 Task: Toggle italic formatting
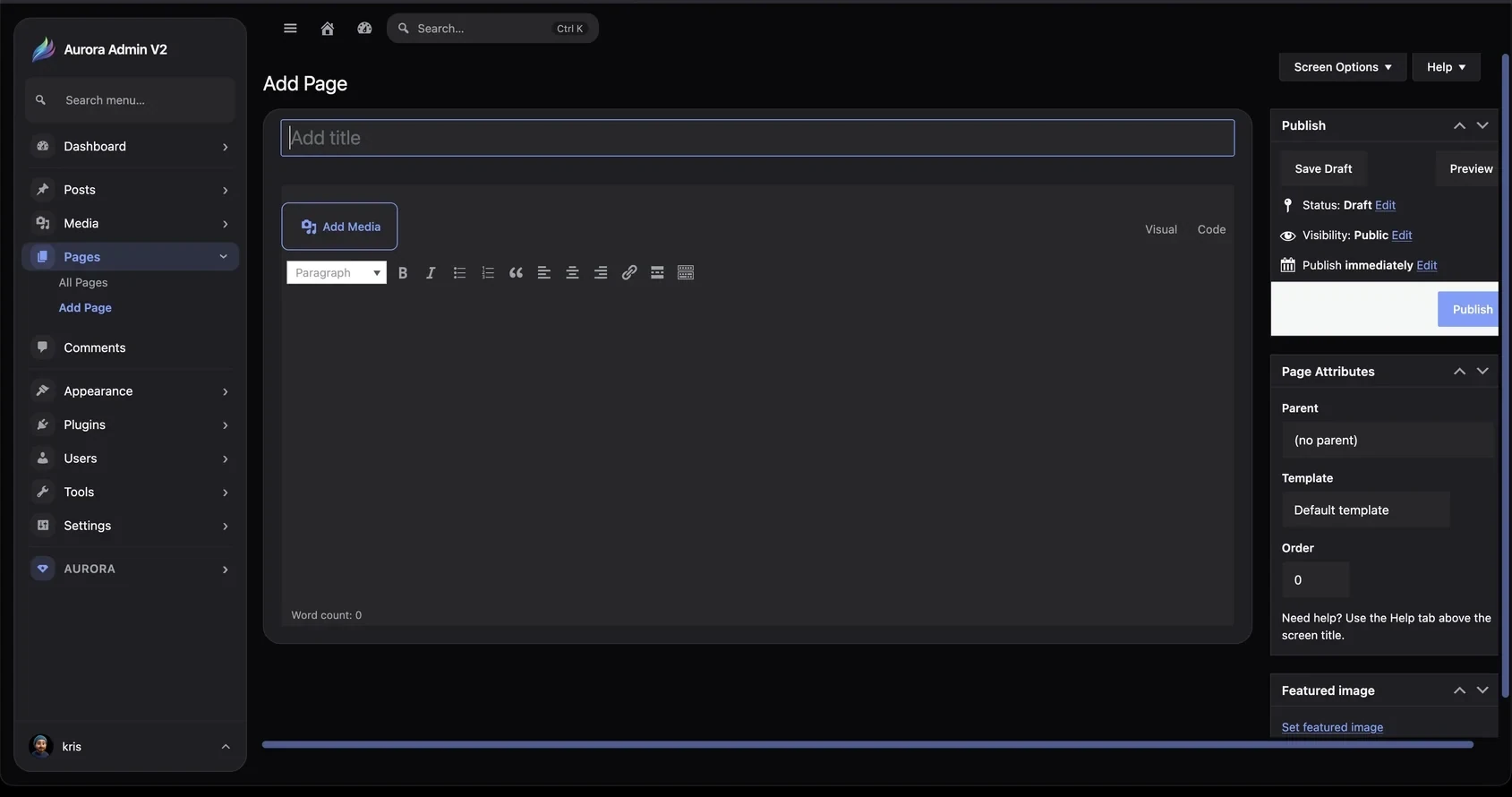[431, 273]
